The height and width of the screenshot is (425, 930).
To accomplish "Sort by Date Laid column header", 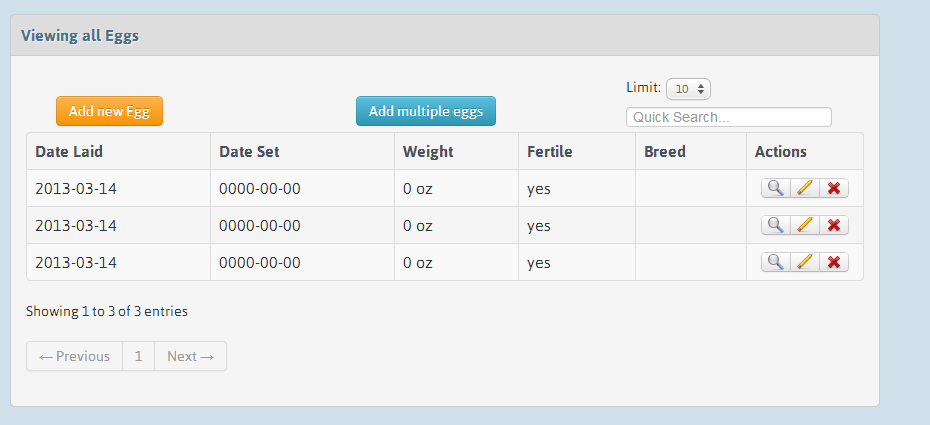I will pos(69,152).
